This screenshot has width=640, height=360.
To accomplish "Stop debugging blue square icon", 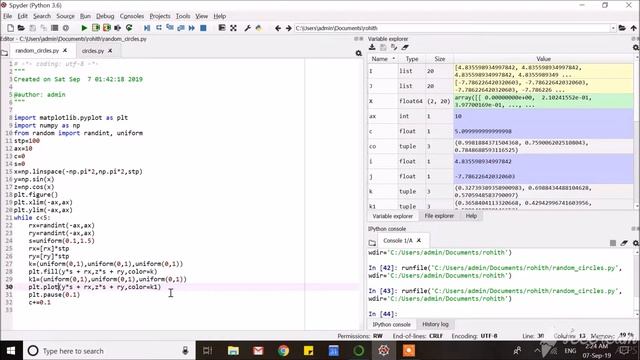I will coord(203,28).
